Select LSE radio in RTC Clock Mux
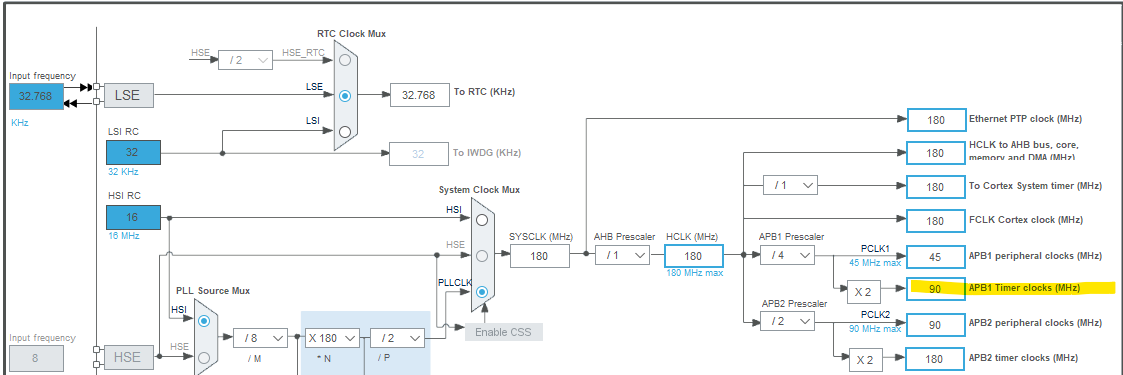This screenshot has height=375, width=1123. point(345,95)
